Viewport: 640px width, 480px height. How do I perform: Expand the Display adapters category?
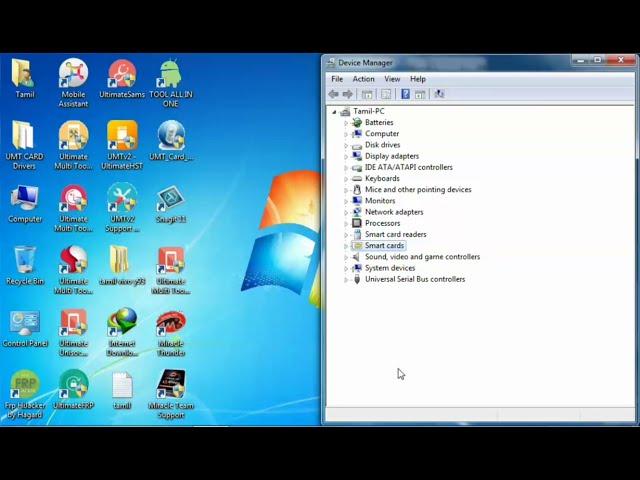[346, 156]
